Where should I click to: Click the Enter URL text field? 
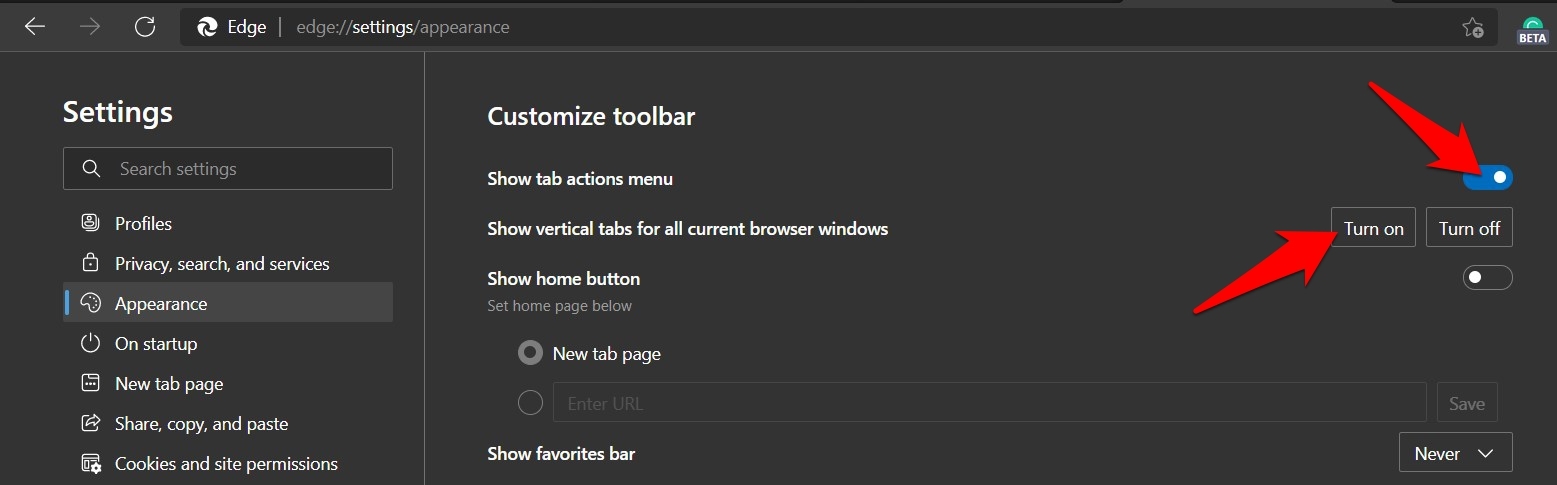point(989,403)
